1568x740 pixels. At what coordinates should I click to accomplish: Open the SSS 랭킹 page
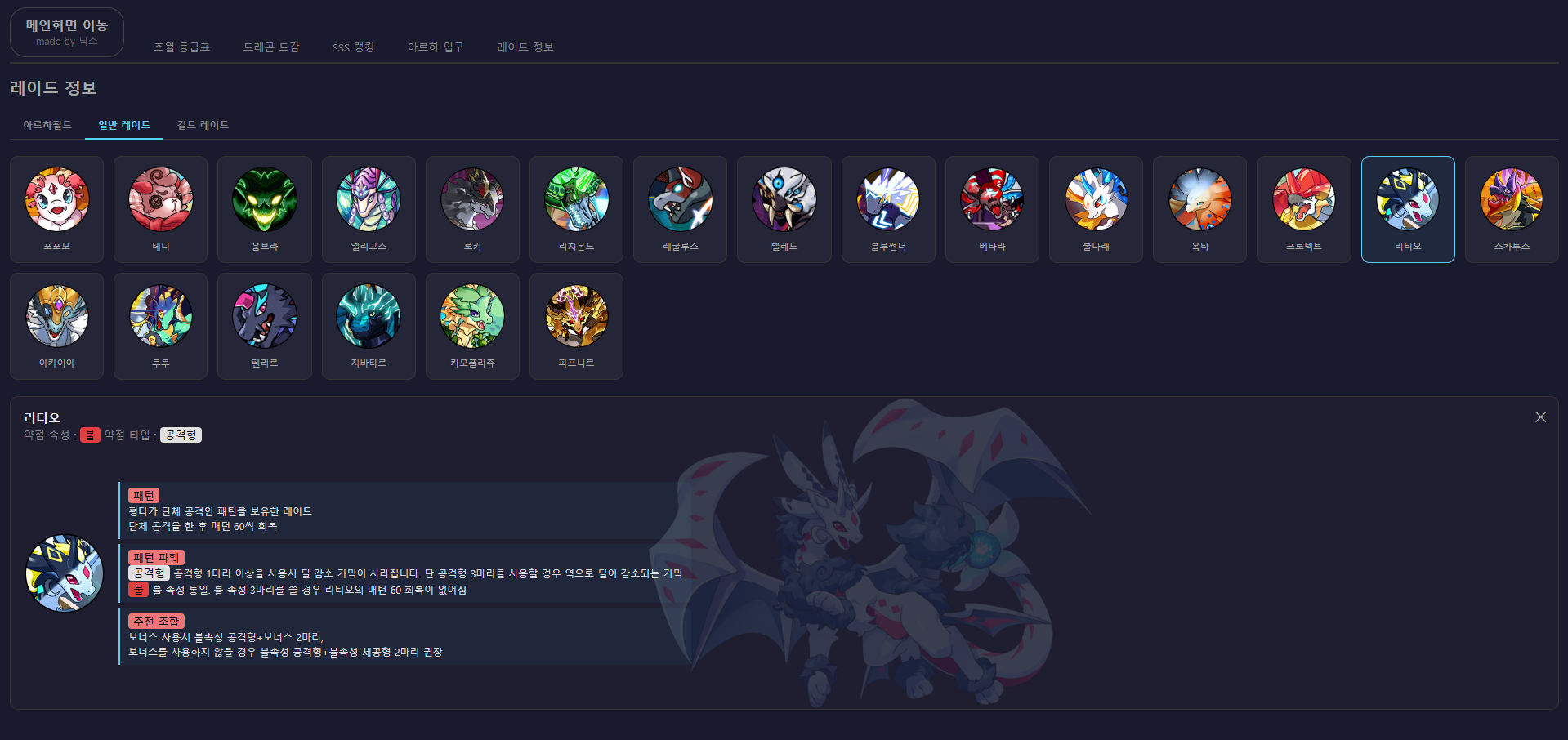(353, 47)
